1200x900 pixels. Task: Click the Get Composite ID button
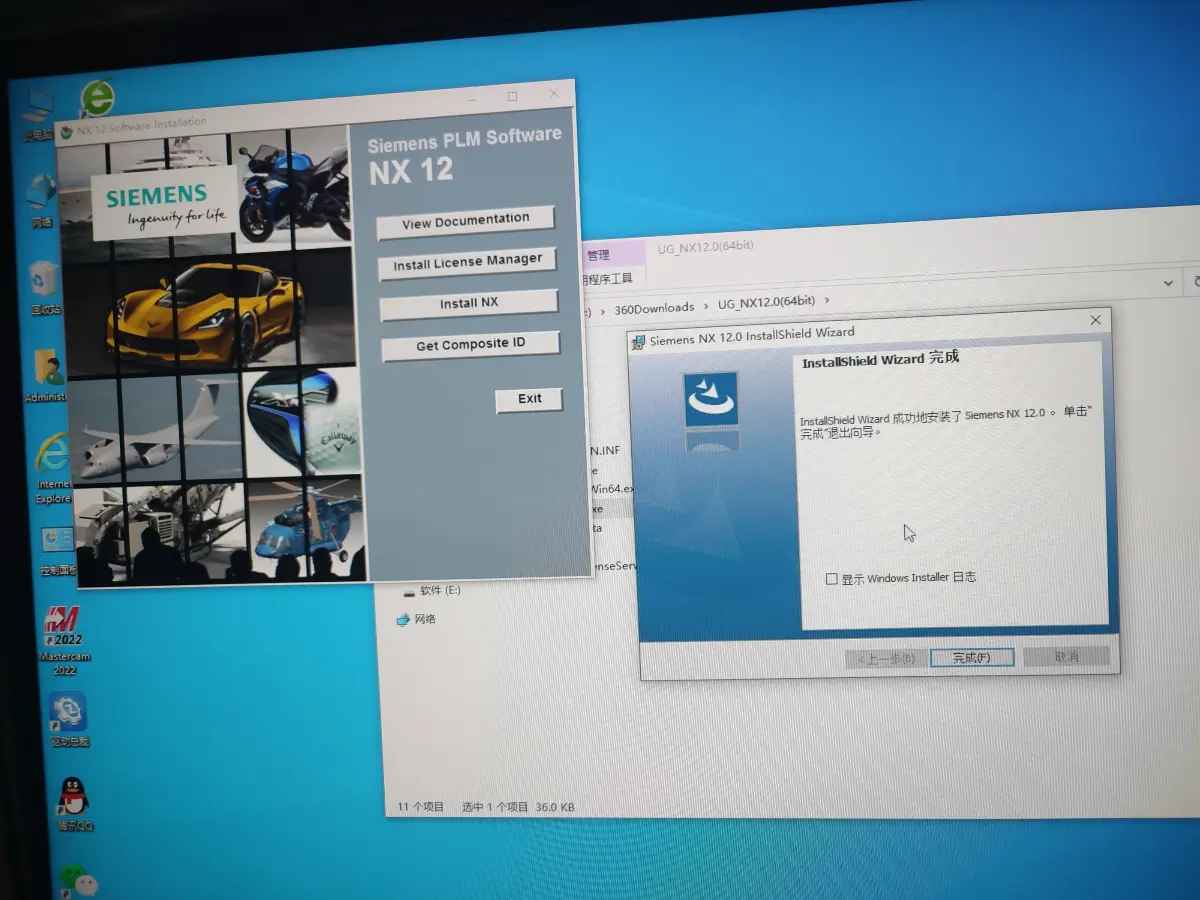471,345
